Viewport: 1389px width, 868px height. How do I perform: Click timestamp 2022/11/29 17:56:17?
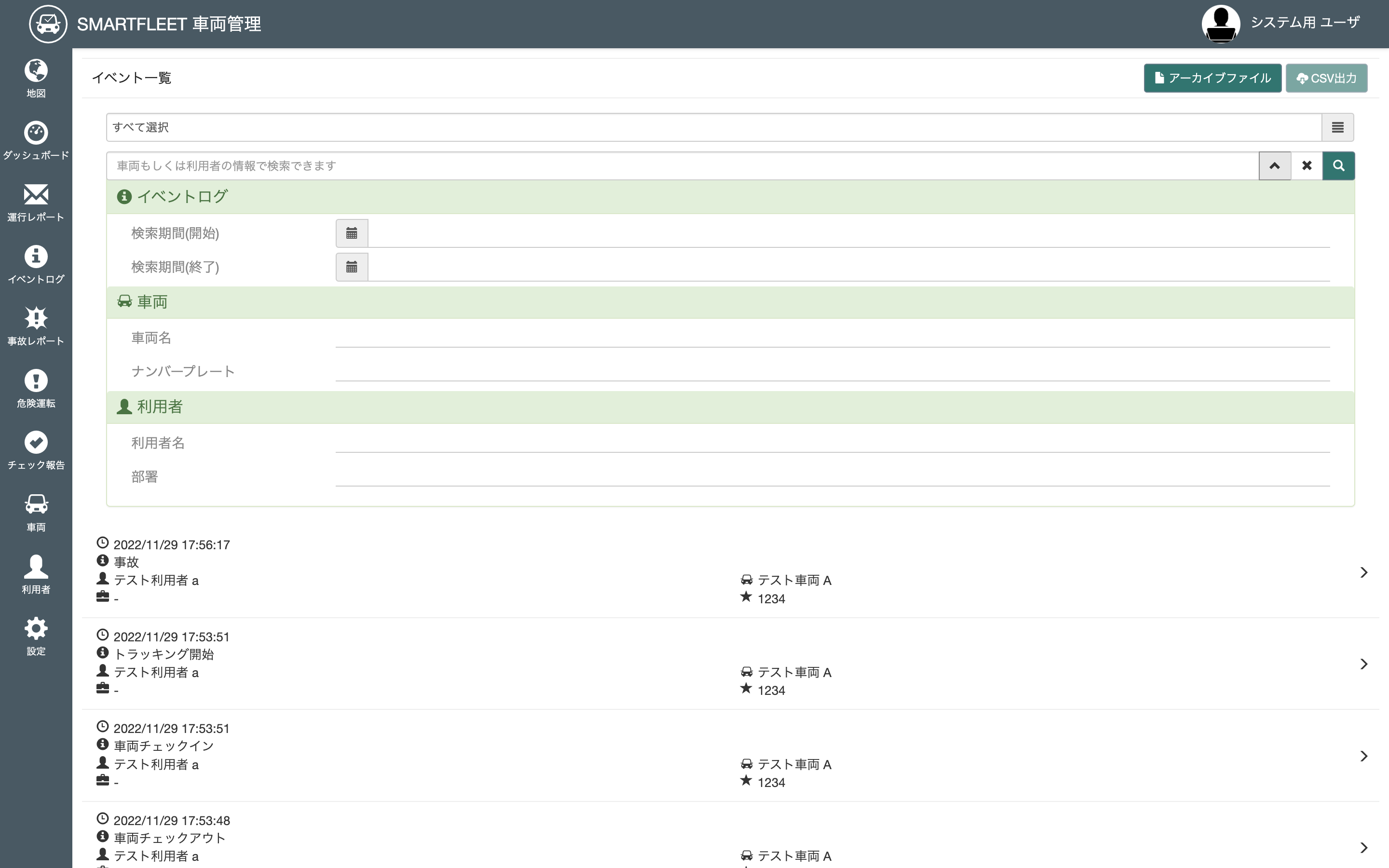[x=172, y=545]
